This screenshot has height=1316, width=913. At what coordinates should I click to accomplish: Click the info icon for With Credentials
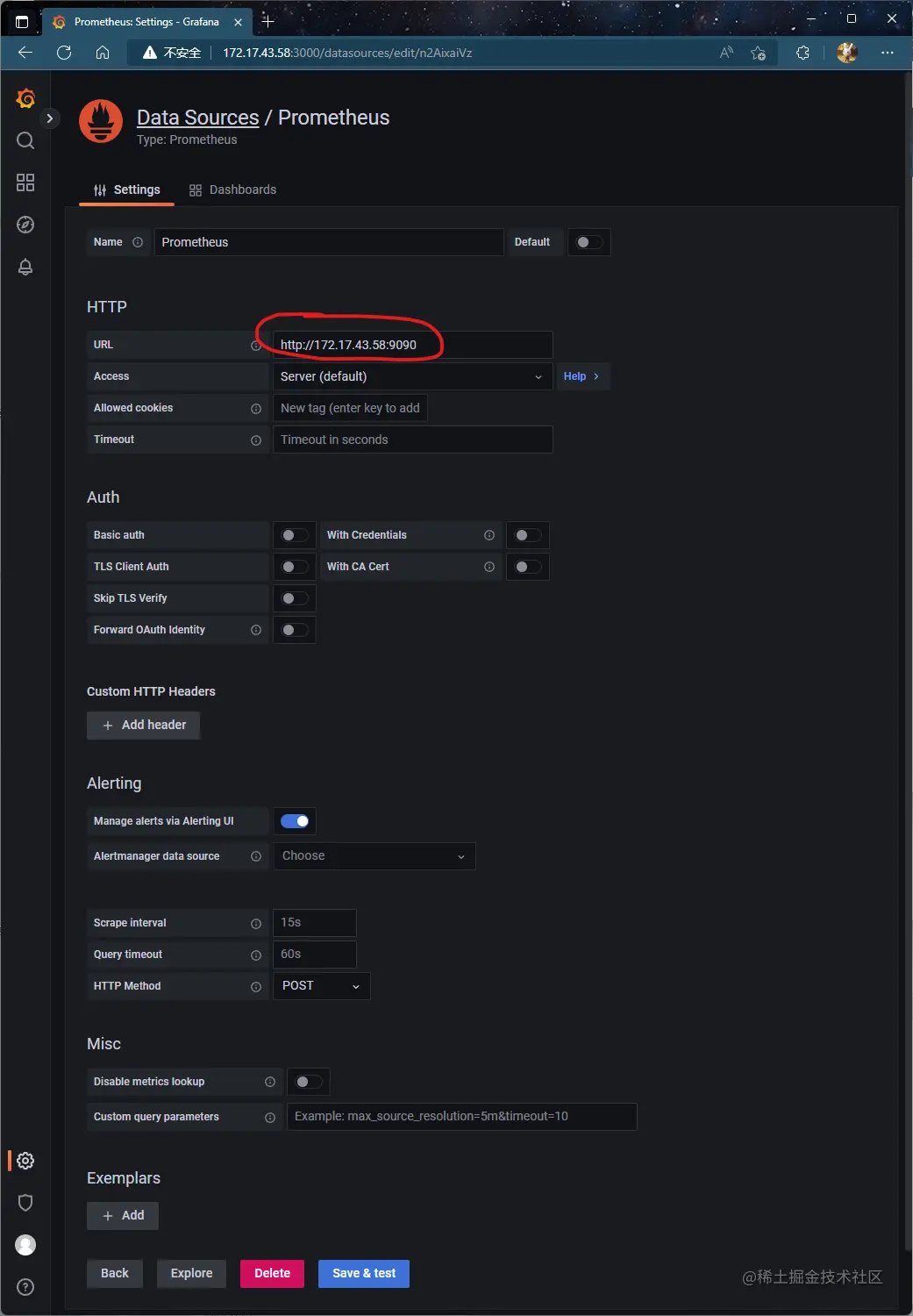[x=489, y=535]
